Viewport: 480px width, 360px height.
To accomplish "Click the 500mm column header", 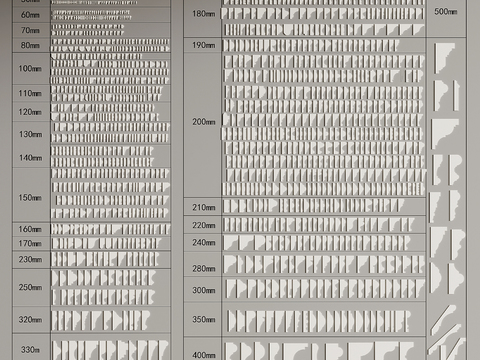I will pyautogui.click(x=445, y=12).
